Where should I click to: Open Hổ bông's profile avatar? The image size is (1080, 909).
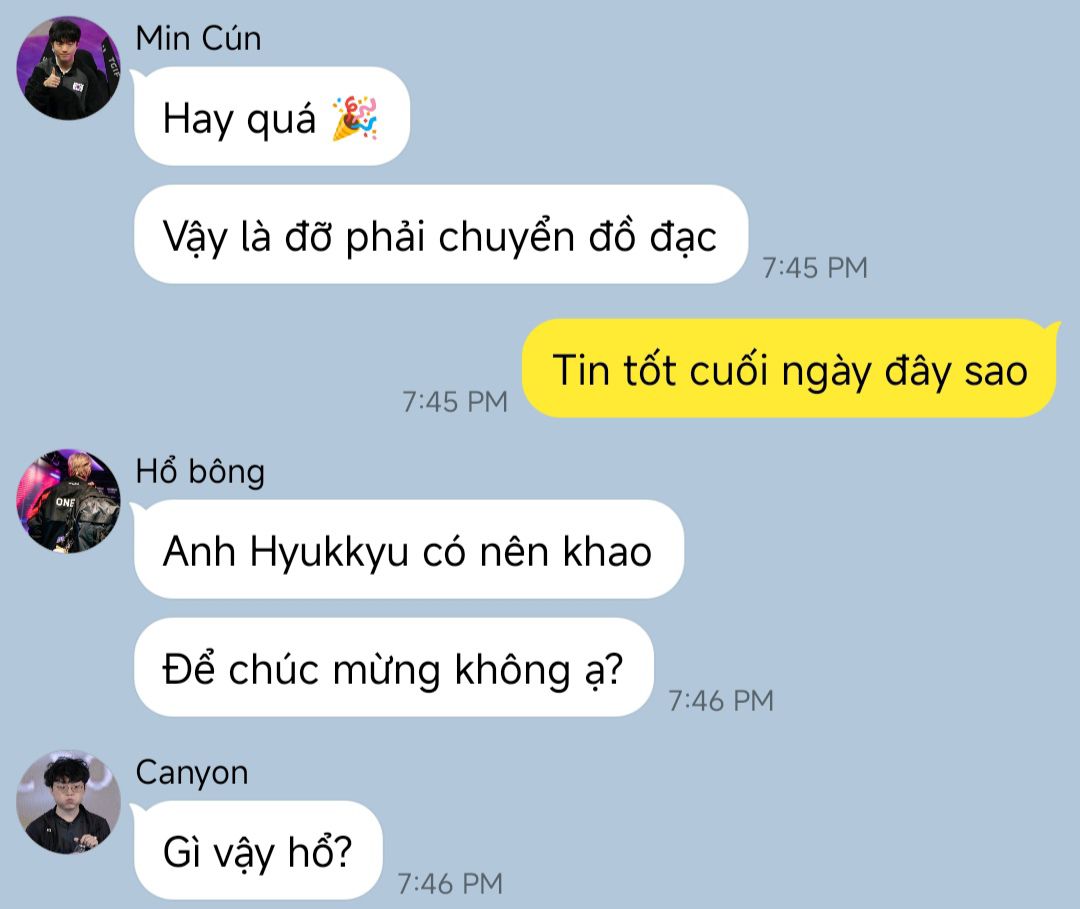point(68,501)
